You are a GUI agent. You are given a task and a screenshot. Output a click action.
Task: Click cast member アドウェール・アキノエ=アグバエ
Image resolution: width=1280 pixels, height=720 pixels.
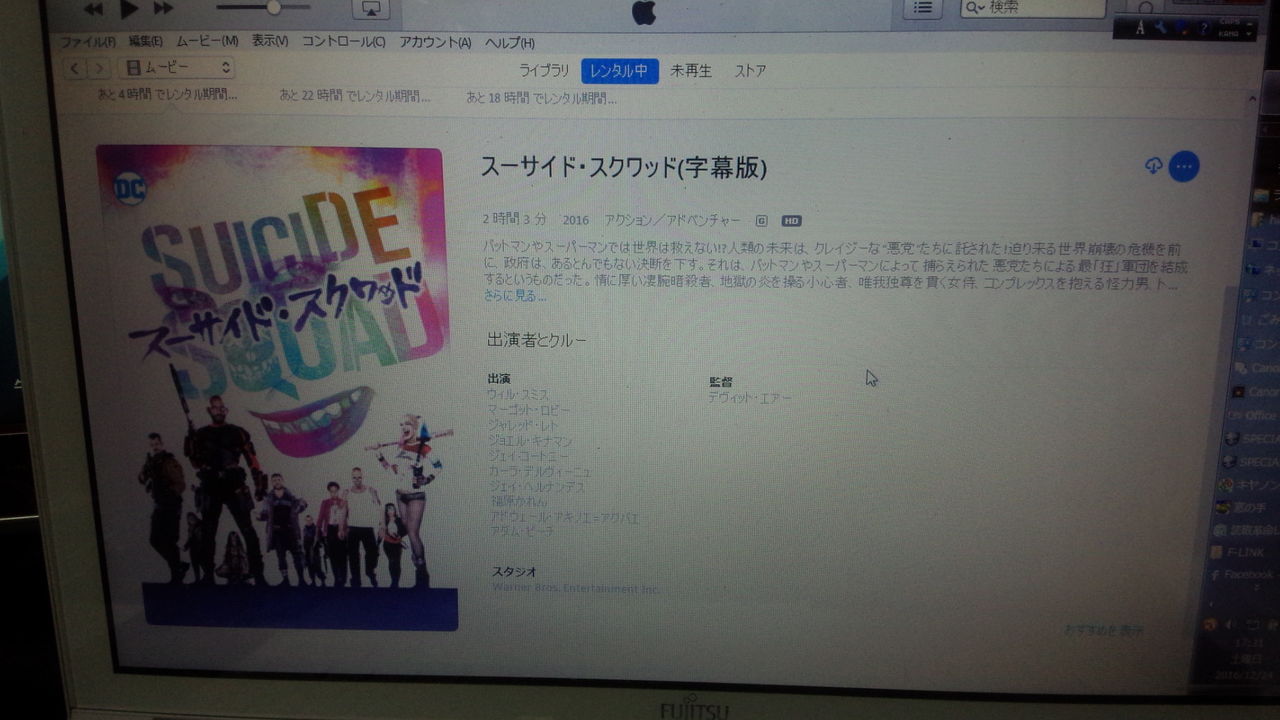point(564,517)
